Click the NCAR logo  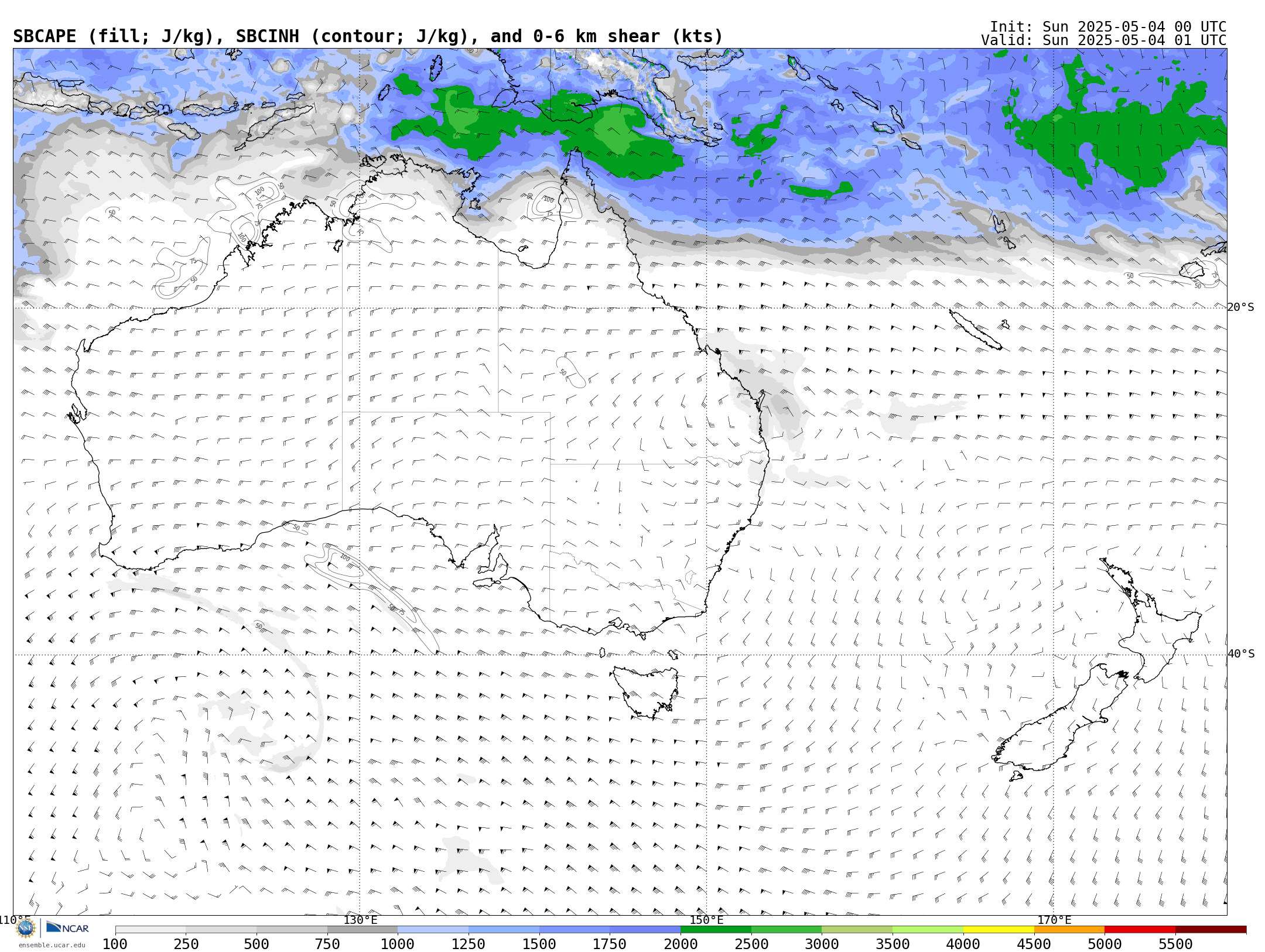click(67, 928)
